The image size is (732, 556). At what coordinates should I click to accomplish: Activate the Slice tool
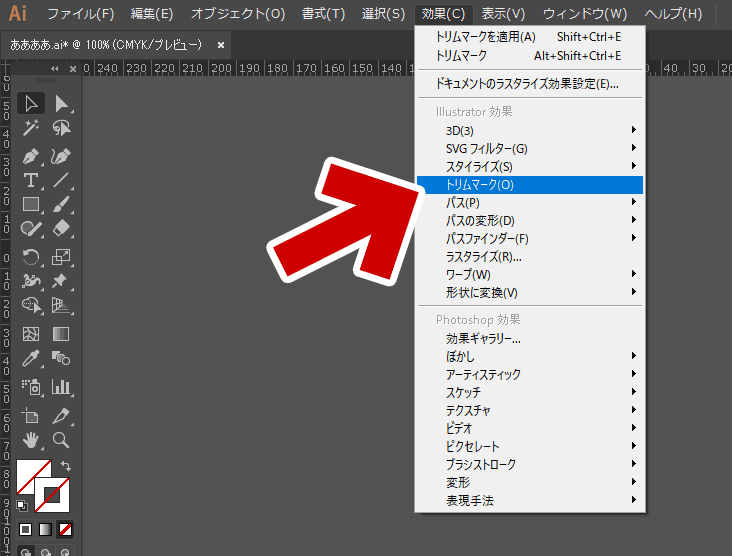[61, 415]
